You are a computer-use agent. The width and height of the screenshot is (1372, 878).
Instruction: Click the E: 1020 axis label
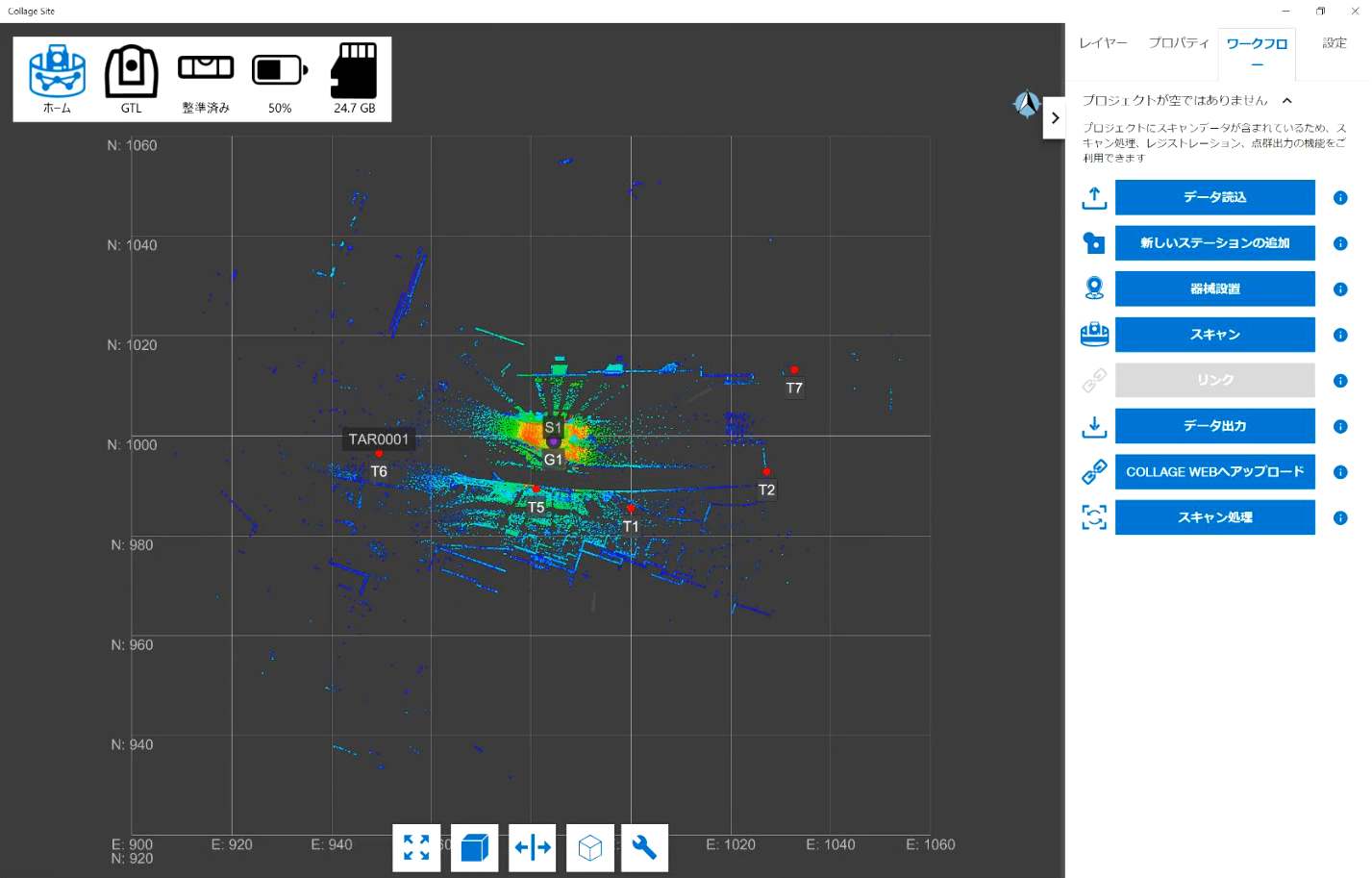pyautogui.click(x=731, y=844)
